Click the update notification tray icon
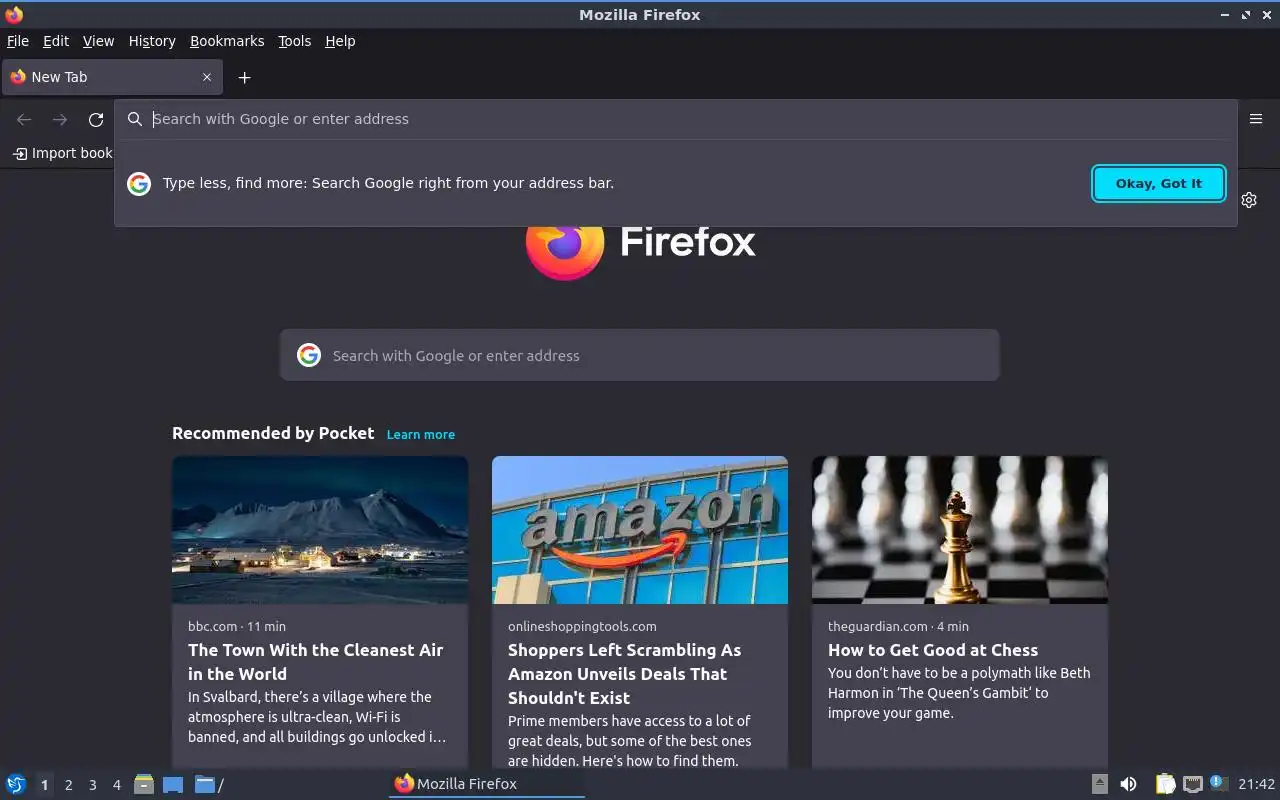 click(x=1218, y=782)
